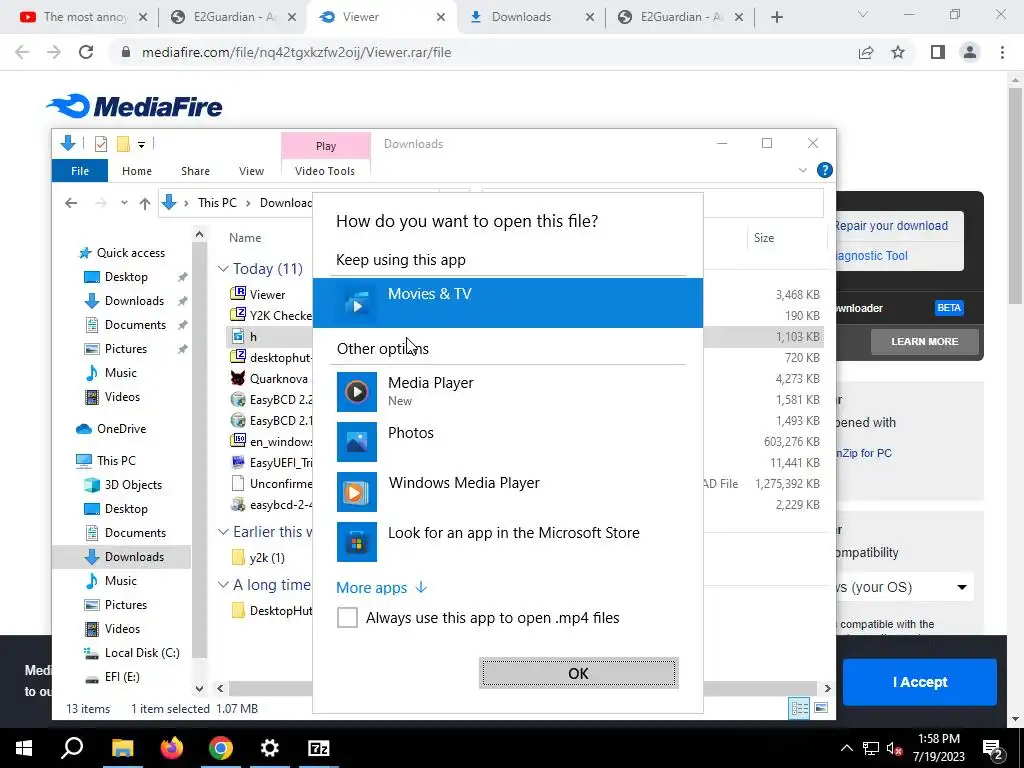Click muted volume tray icon
The image size is (1024, 768).
point(894,748)
